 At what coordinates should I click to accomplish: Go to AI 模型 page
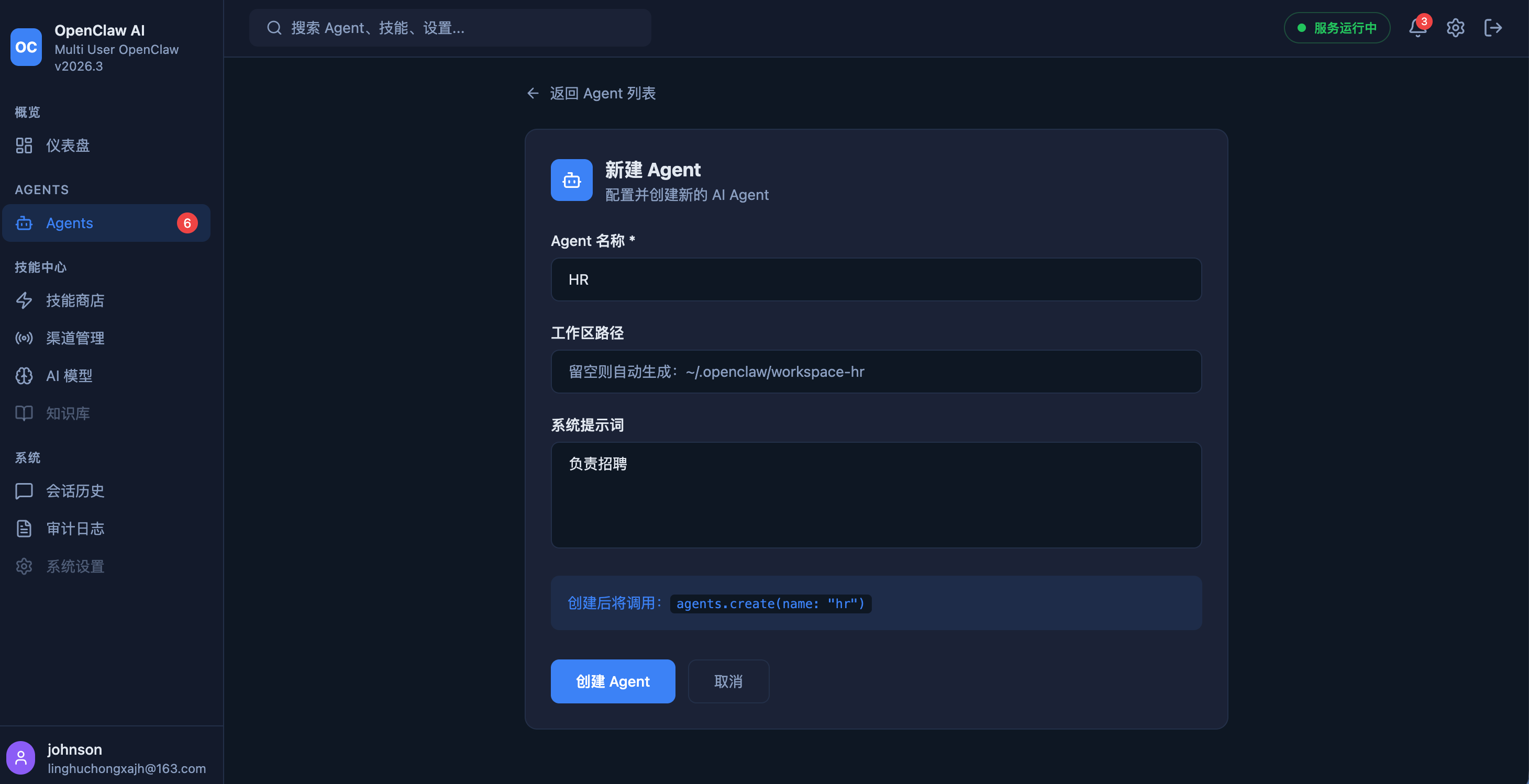pos(106,375)
